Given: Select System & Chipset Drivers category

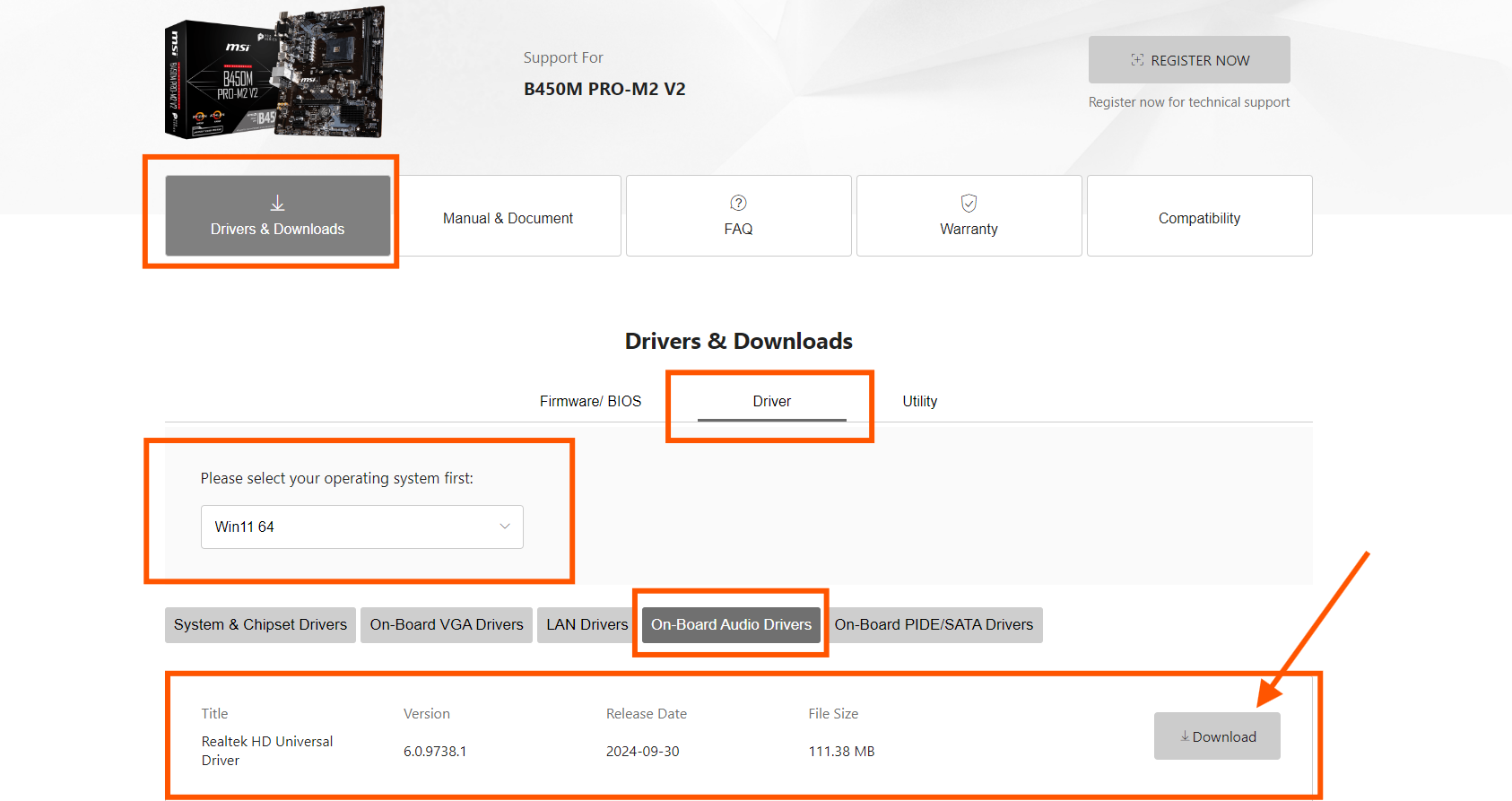Looking at the screenshot, I should point(260,625).
